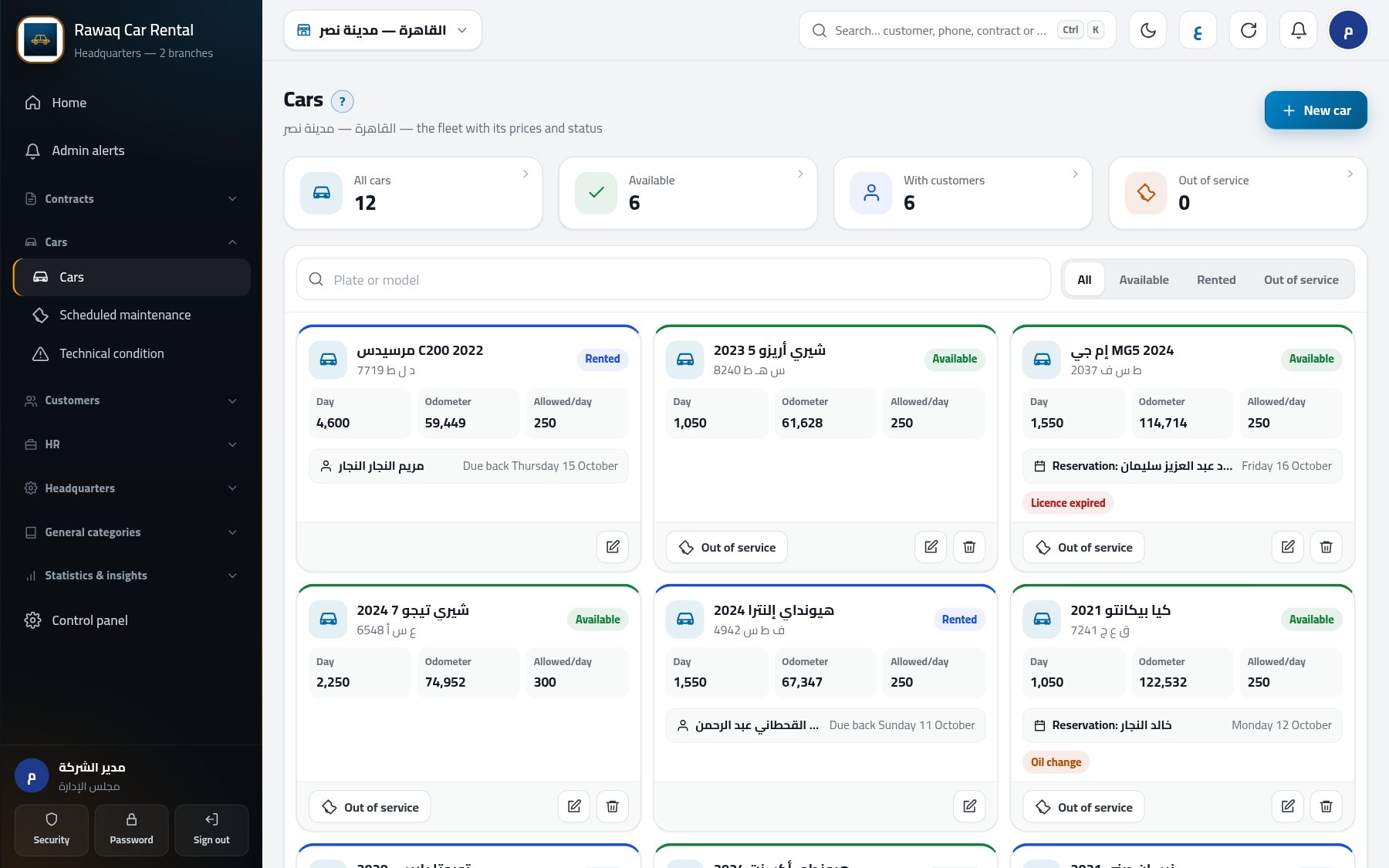The image size is (1389, 868).
Task: Expand the General categories section
Action: (x=131, y=532)
